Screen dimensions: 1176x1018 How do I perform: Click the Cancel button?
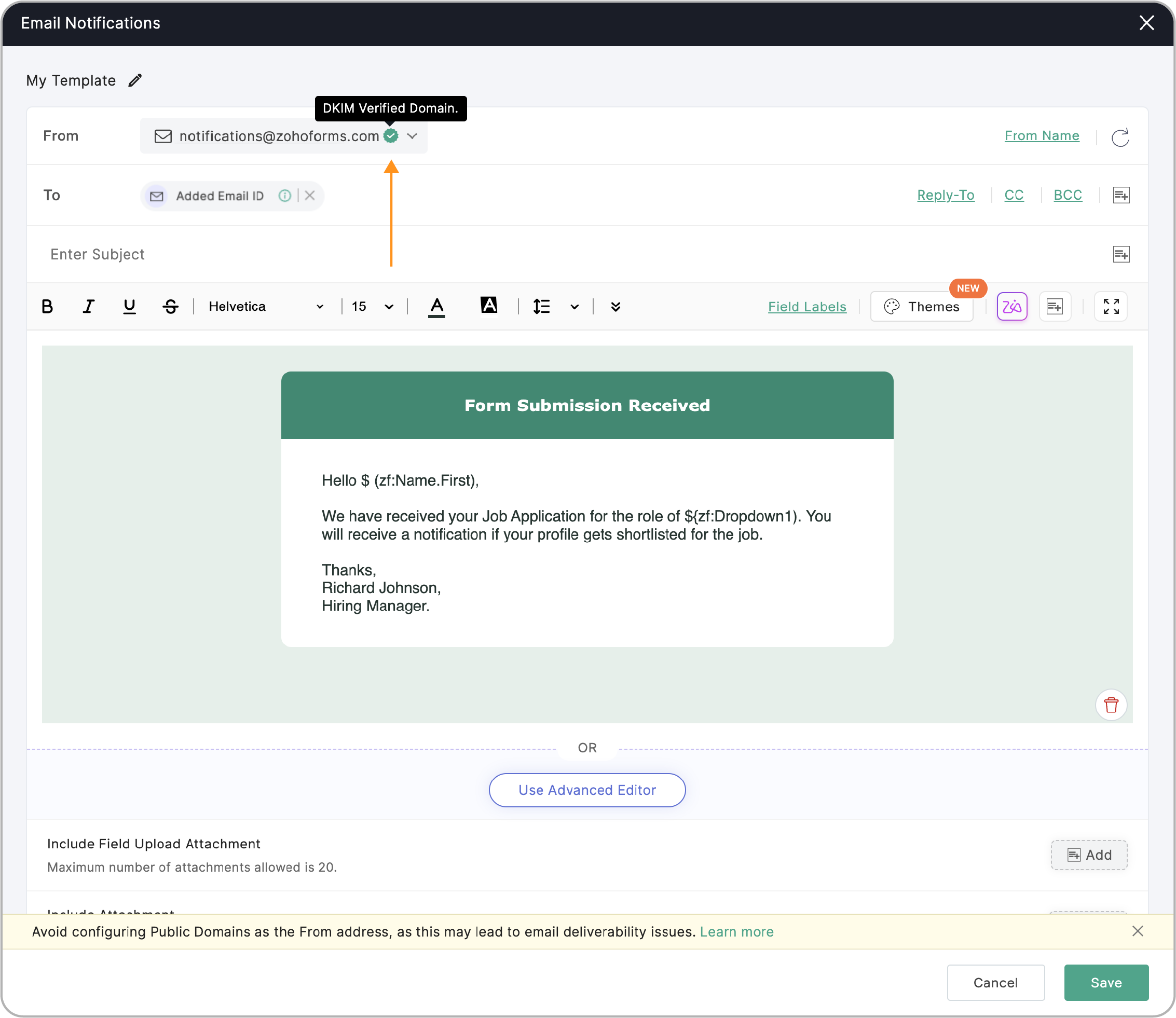(995, 983)
